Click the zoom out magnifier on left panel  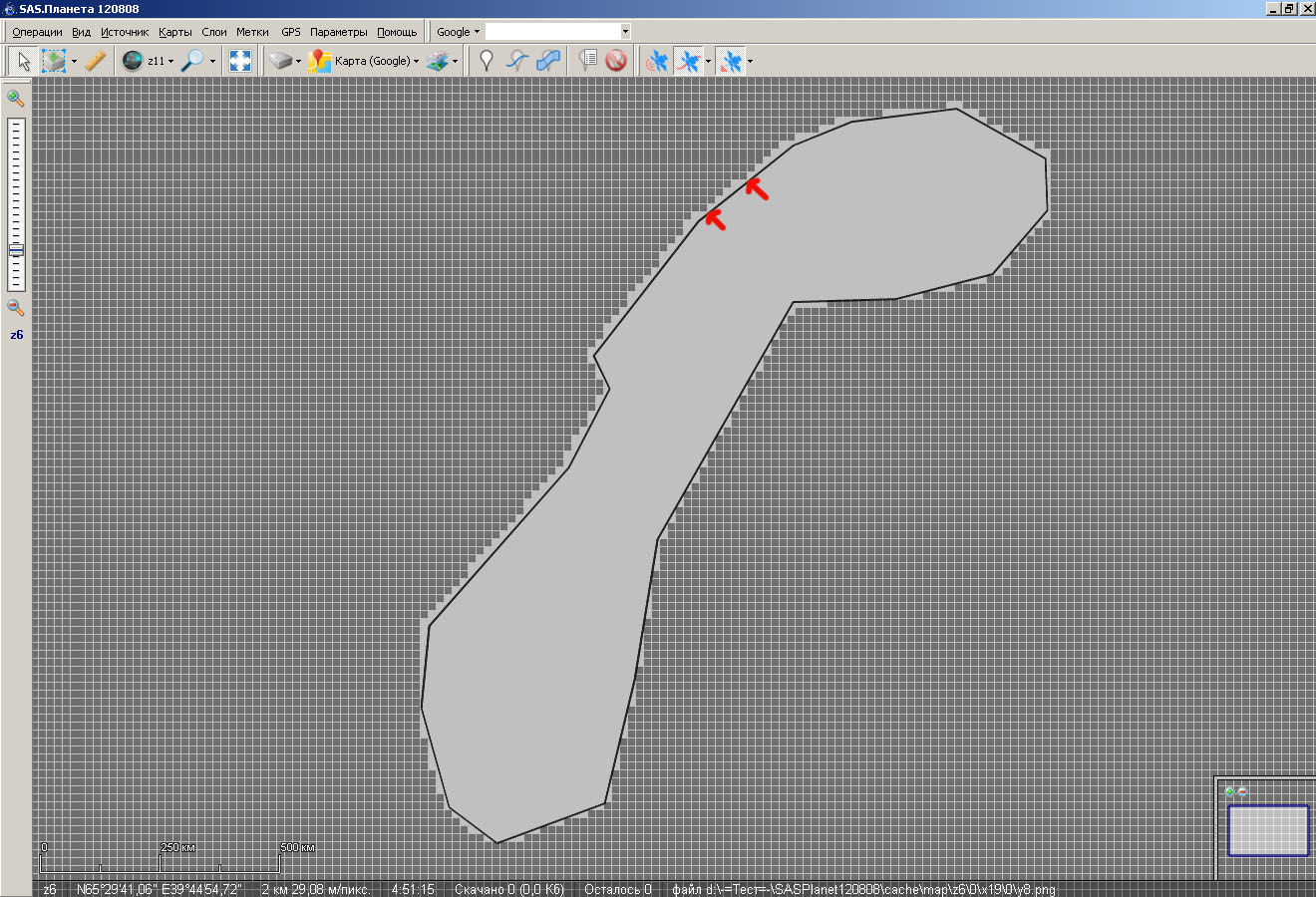(16, 308)
